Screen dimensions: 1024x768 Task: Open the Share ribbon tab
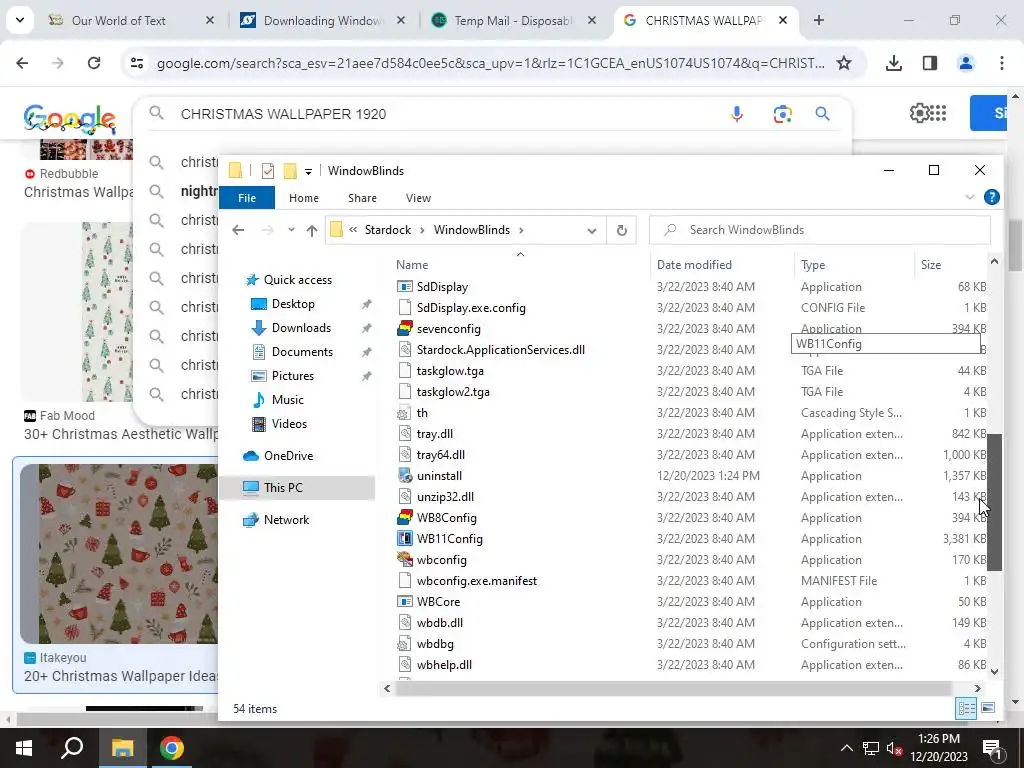click(x=362, y=198)
